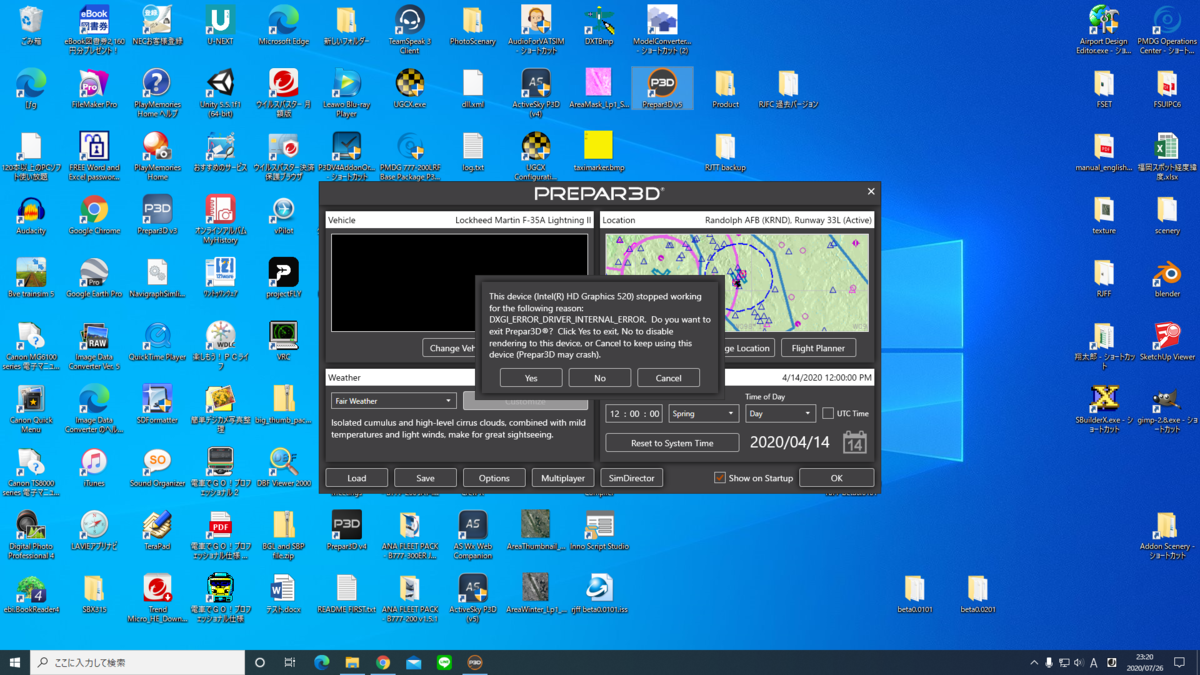Click Yes in the DXGI error dialog
Screen dimensions: 1200x675
coord(530,378)
